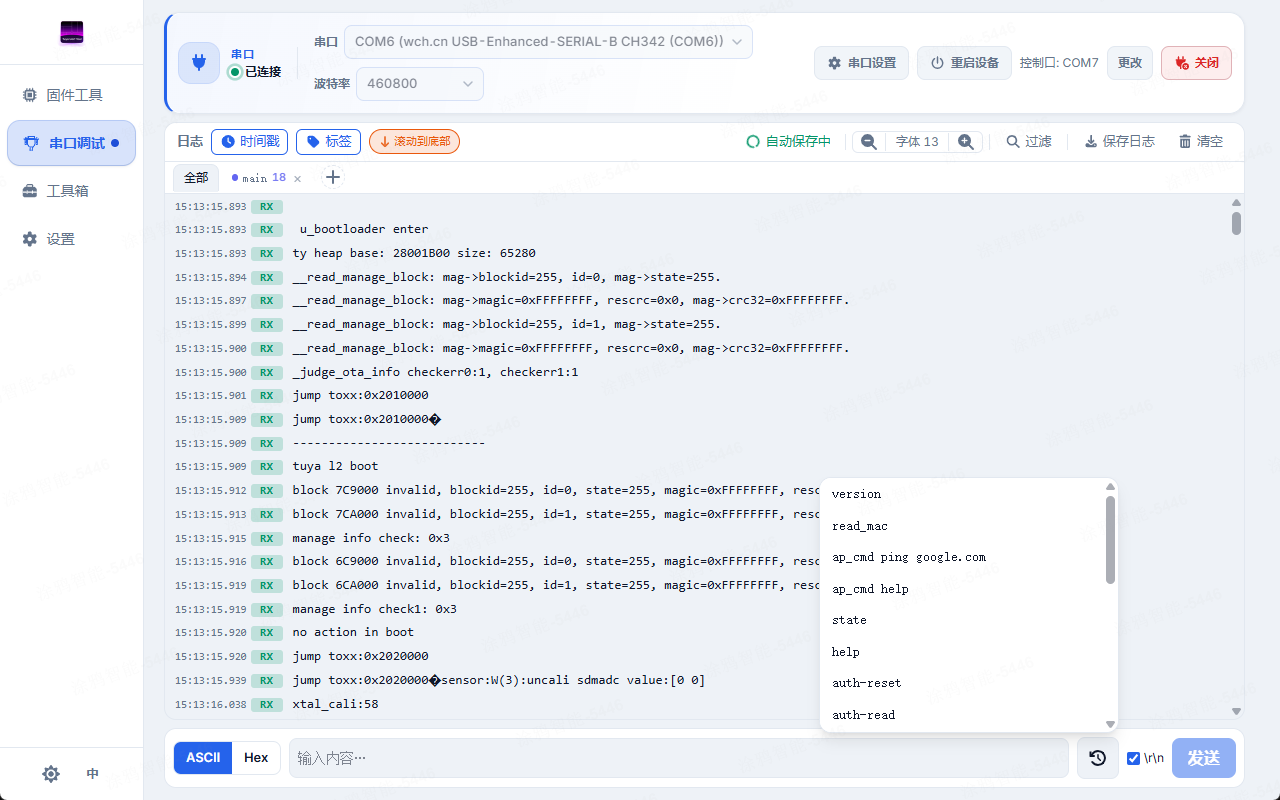This screenshot has height=800, width=1280.
Task: Click history popup scroll-down arrow
Action: (1110, 724)
